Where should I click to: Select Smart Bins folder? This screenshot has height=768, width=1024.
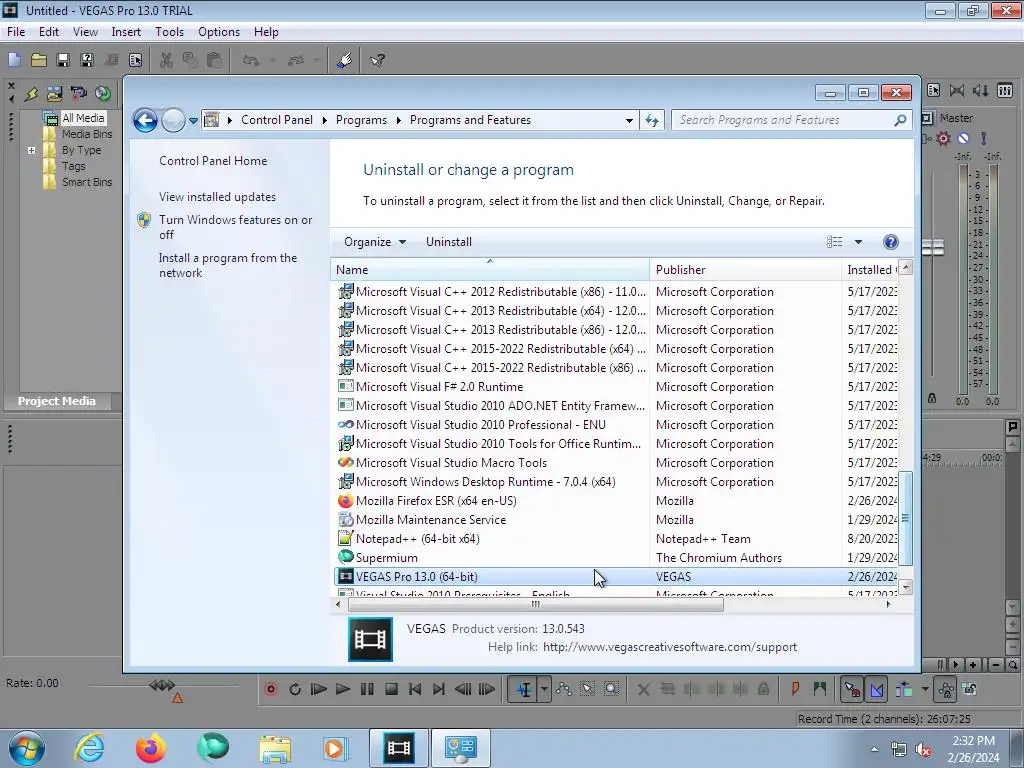(x=87, y=182)
